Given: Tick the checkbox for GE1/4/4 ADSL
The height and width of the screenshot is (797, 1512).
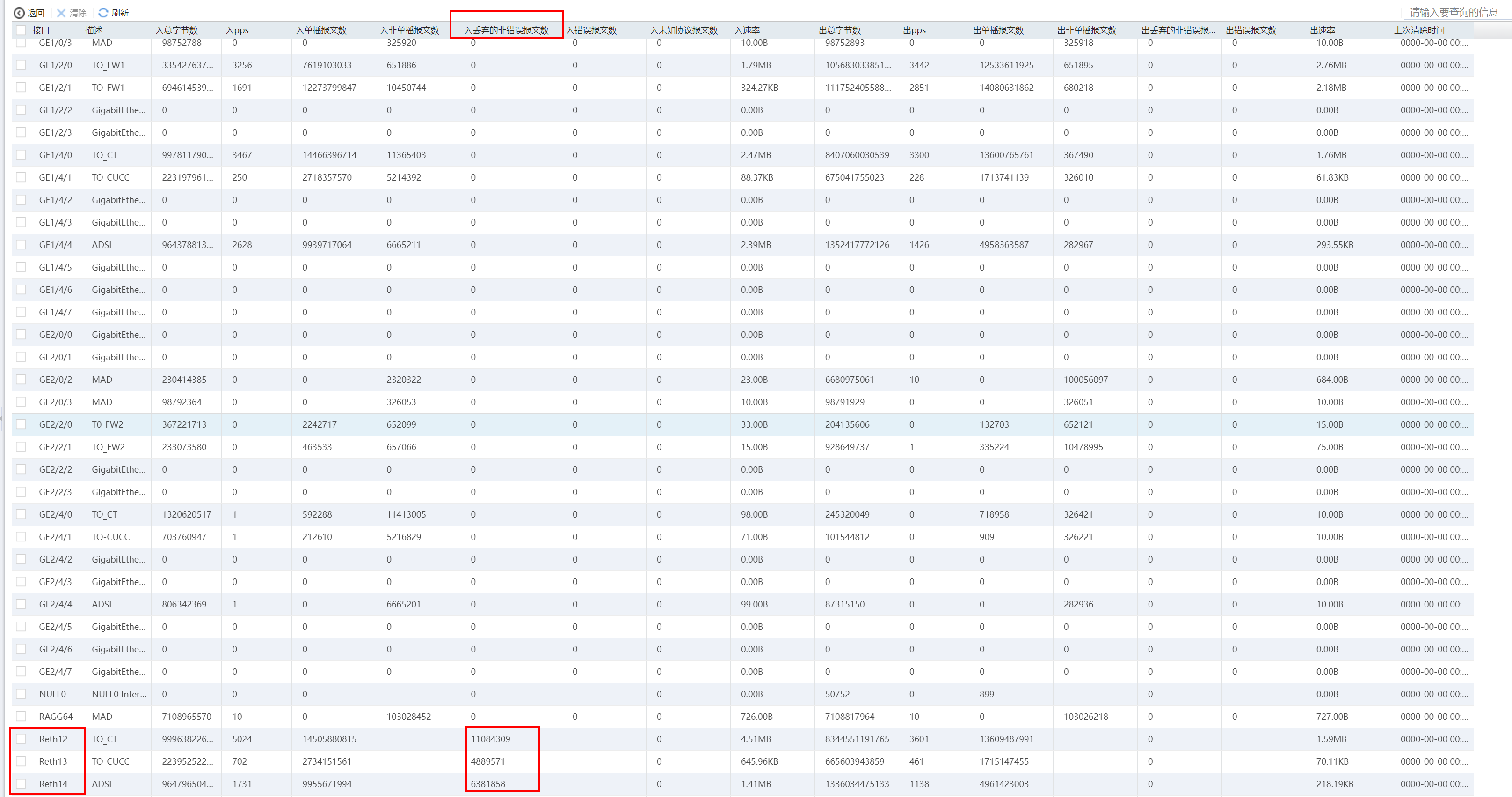Looking at the screenshot, I should (21, 245).
